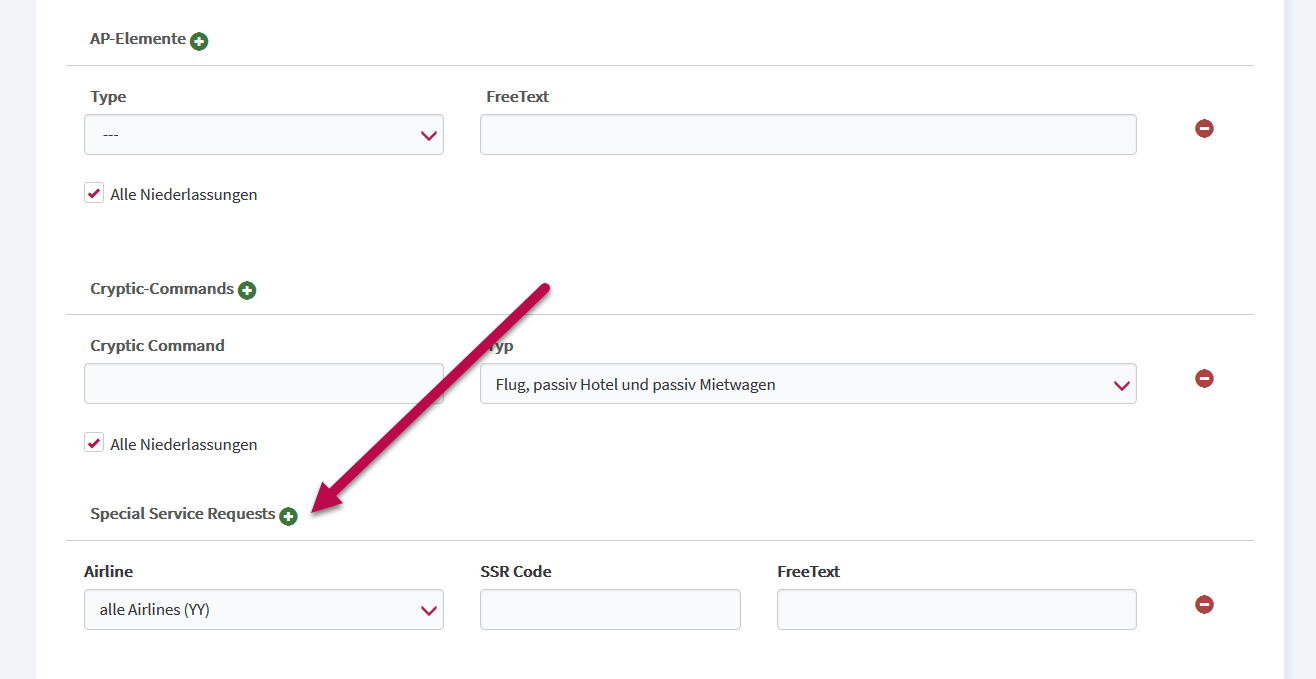Focus the FreeText field beside SSR Code

tap(956, 609)
